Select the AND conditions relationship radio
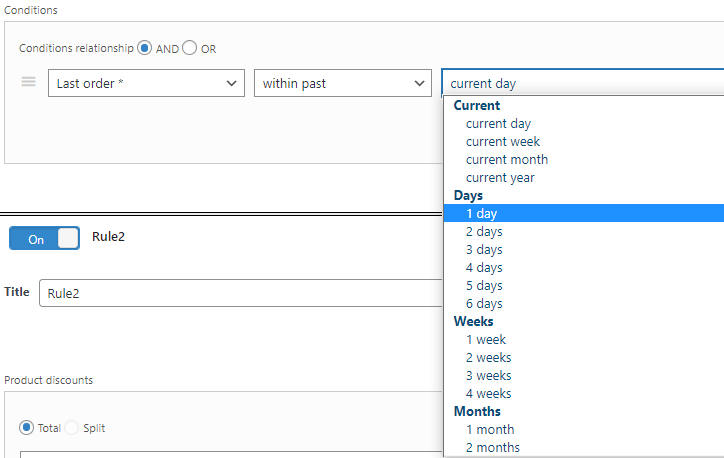This screenshot has height=458, width=724. [145, 48]
